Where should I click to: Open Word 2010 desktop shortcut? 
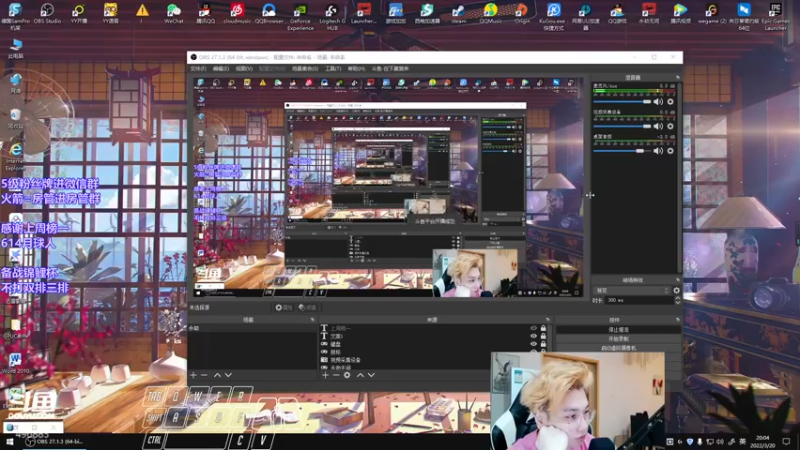pyautogui.click(x=15, y=363)
